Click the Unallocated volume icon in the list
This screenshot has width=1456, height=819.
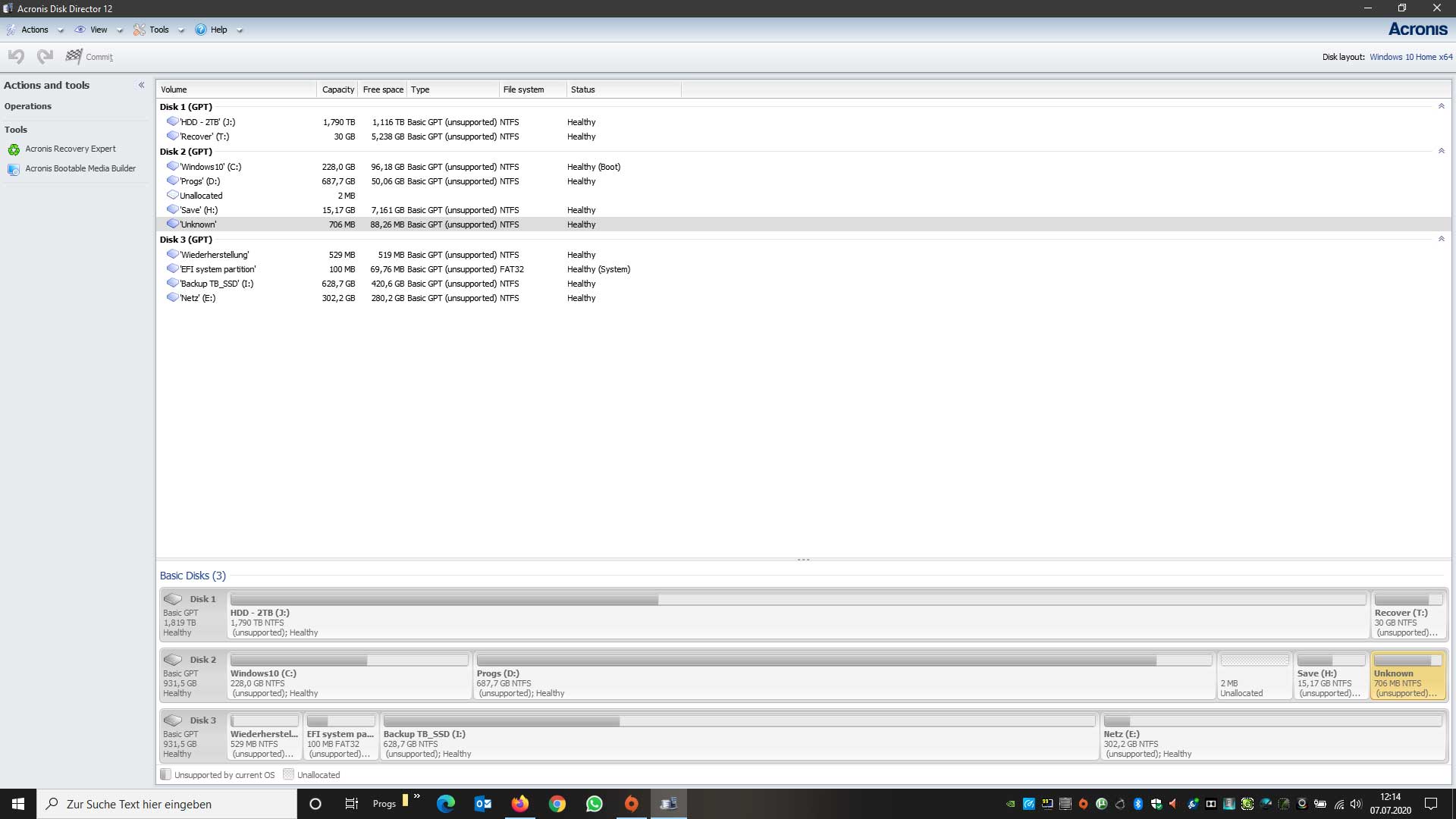[x=173, y=195]
